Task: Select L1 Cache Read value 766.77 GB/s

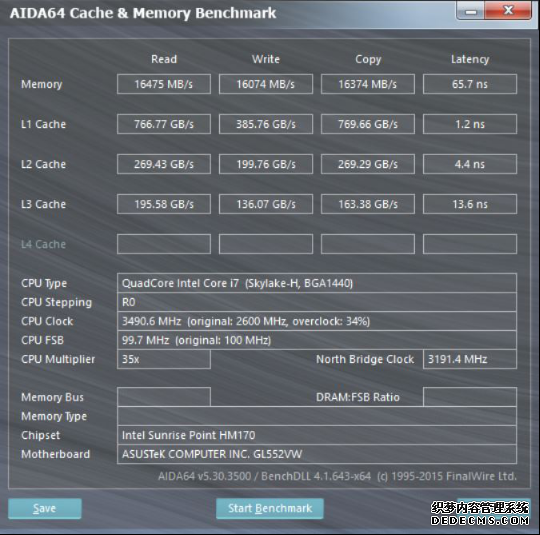Action: (x=164, y=124)
